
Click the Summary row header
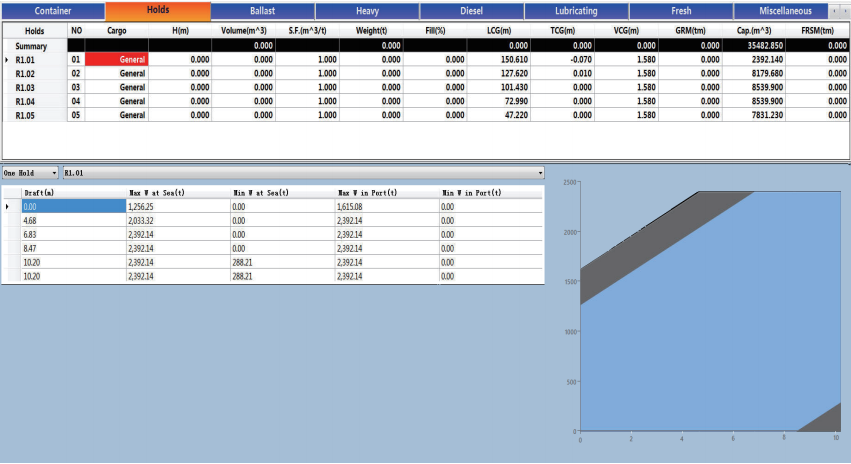pos(34,45)
